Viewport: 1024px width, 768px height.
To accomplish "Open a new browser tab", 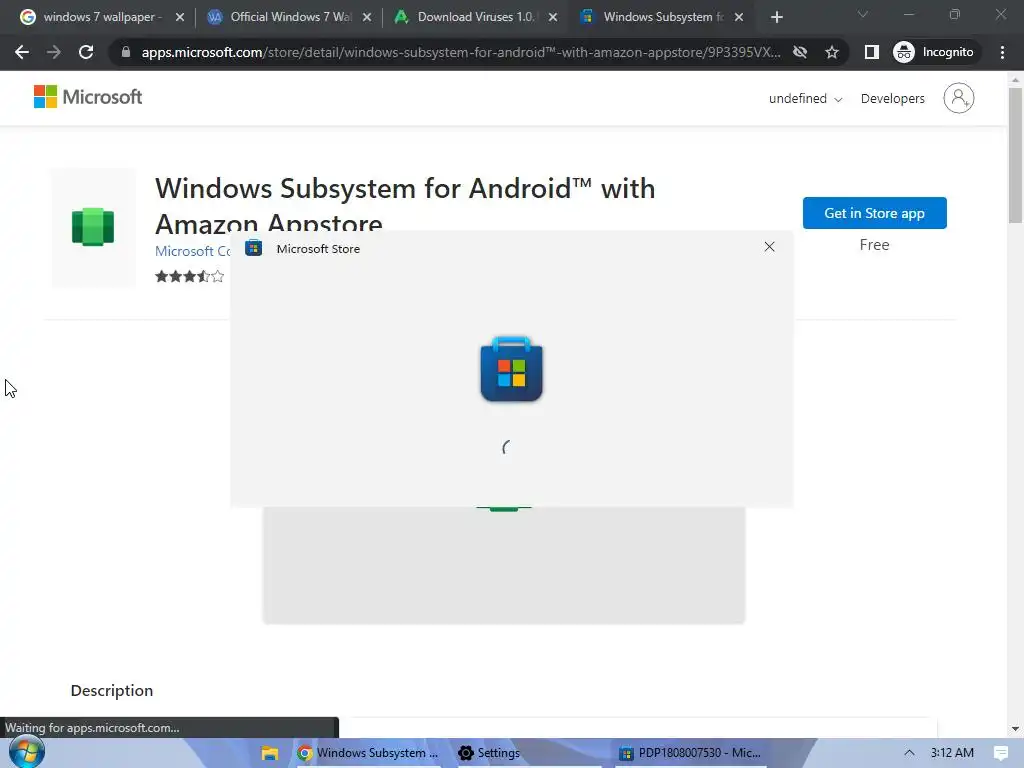I will pyautogui.click(x=776, y=17).
